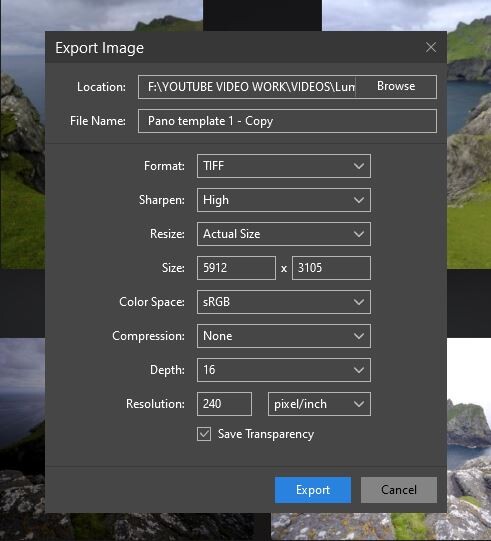Uncheck the Save Transparency checkbox
The width and height of the screenshot is (491, 541).
tap(204, 434)
